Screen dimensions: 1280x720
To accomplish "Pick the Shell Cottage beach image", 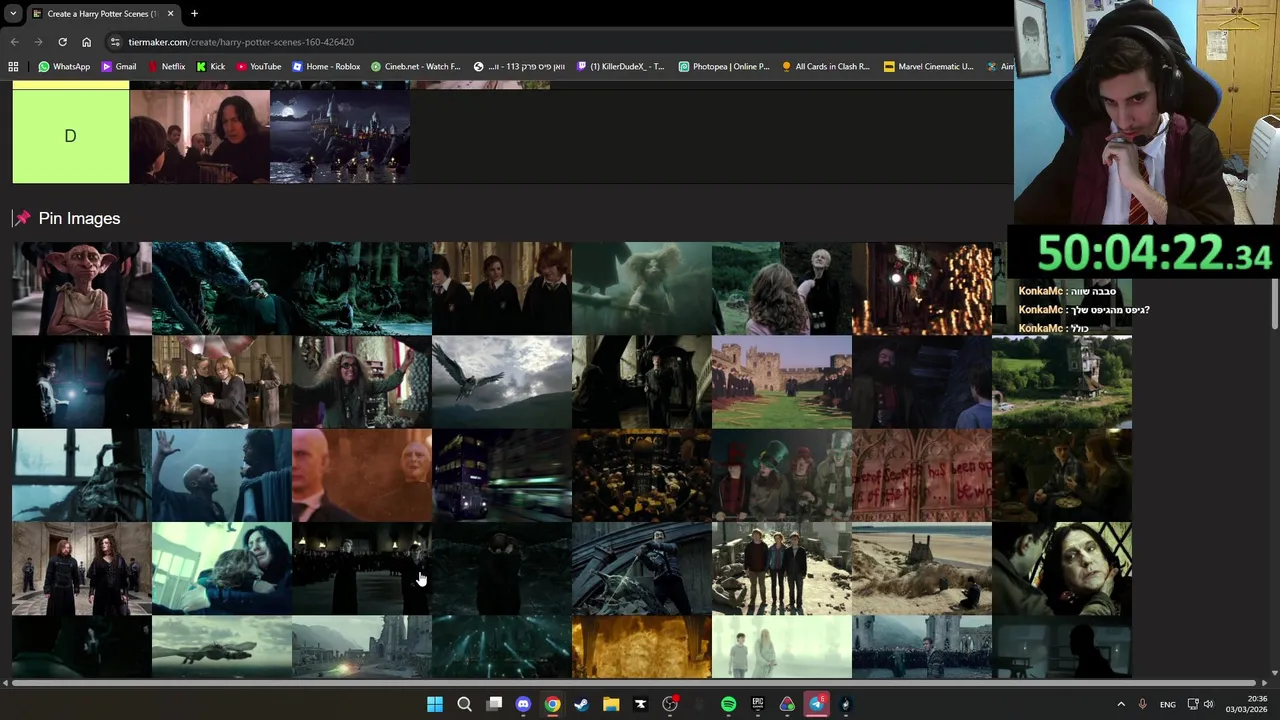I will tap(922, 569).
